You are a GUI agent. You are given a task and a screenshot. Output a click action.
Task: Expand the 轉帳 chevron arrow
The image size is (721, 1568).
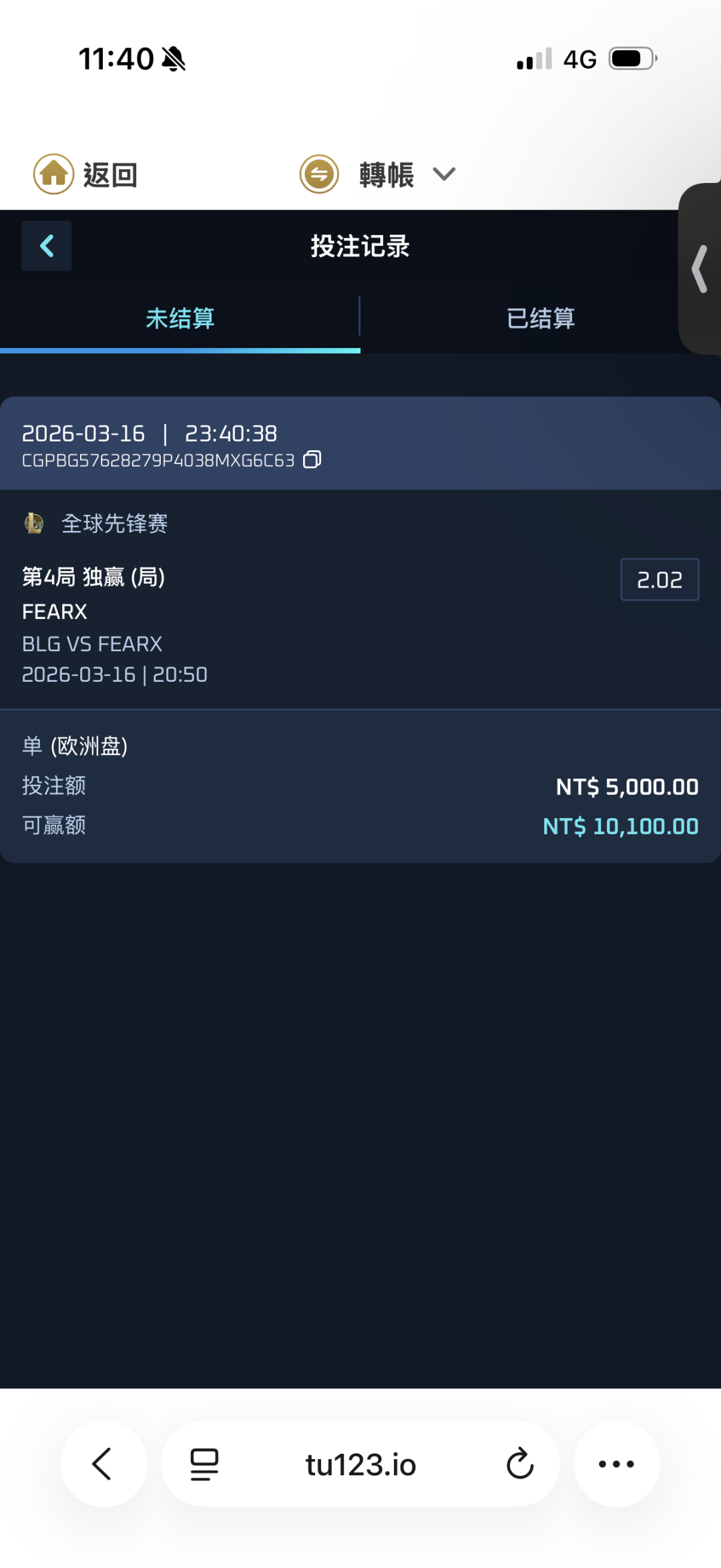click(x=444, y=174)
